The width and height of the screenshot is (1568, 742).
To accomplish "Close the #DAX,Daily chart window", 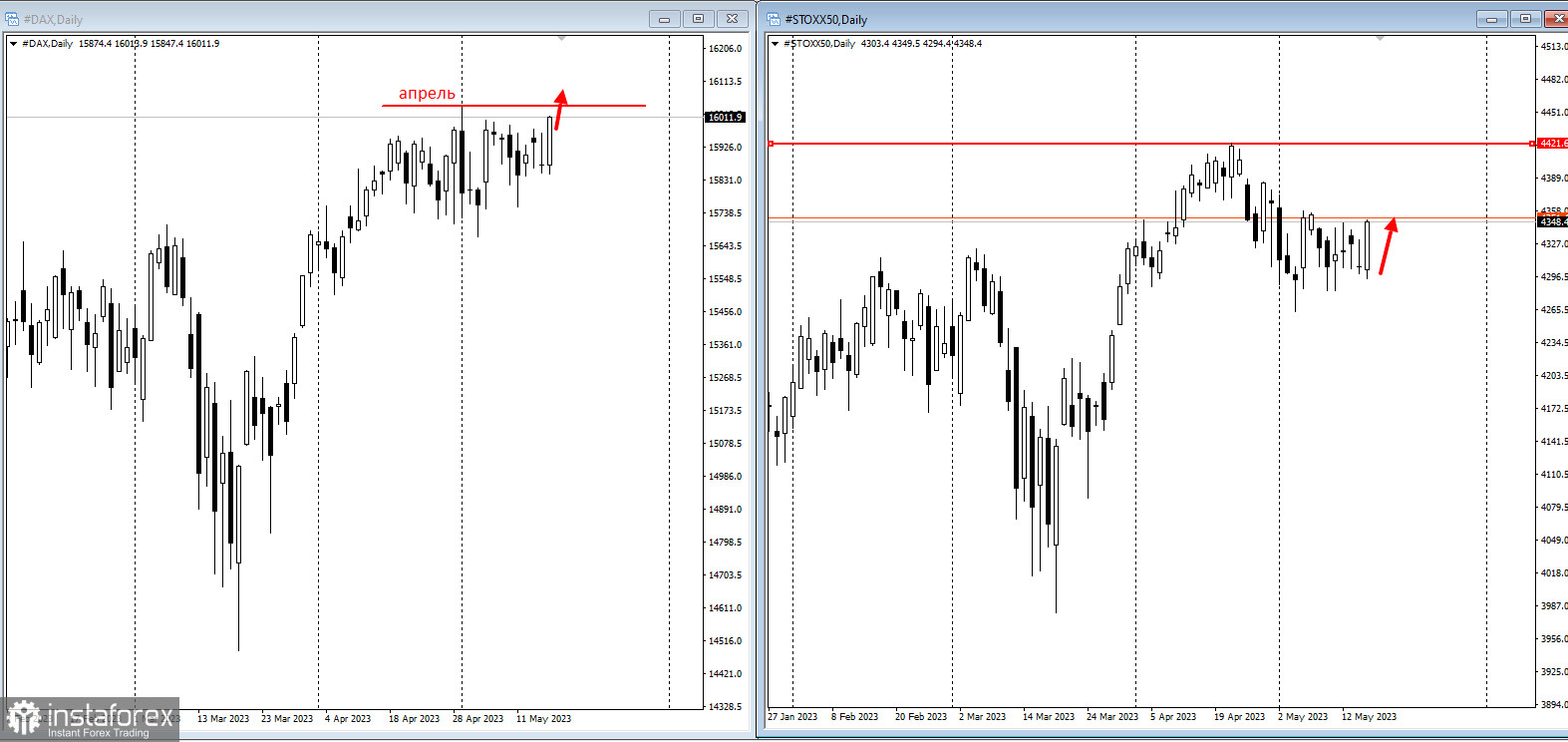I will click(733, 19).
